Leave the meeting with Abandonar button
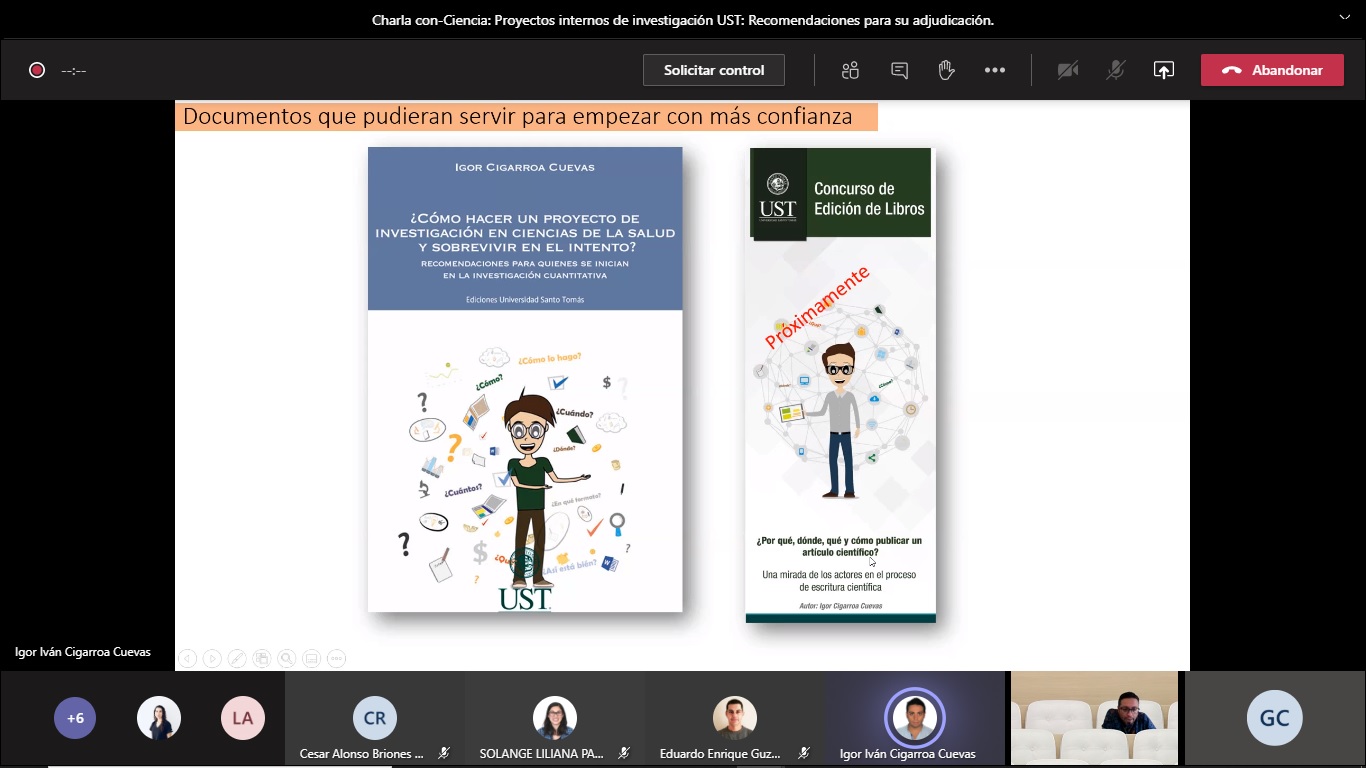Image resolution: width=1366 pixels, height=768 pixels. click(1272, 70)
